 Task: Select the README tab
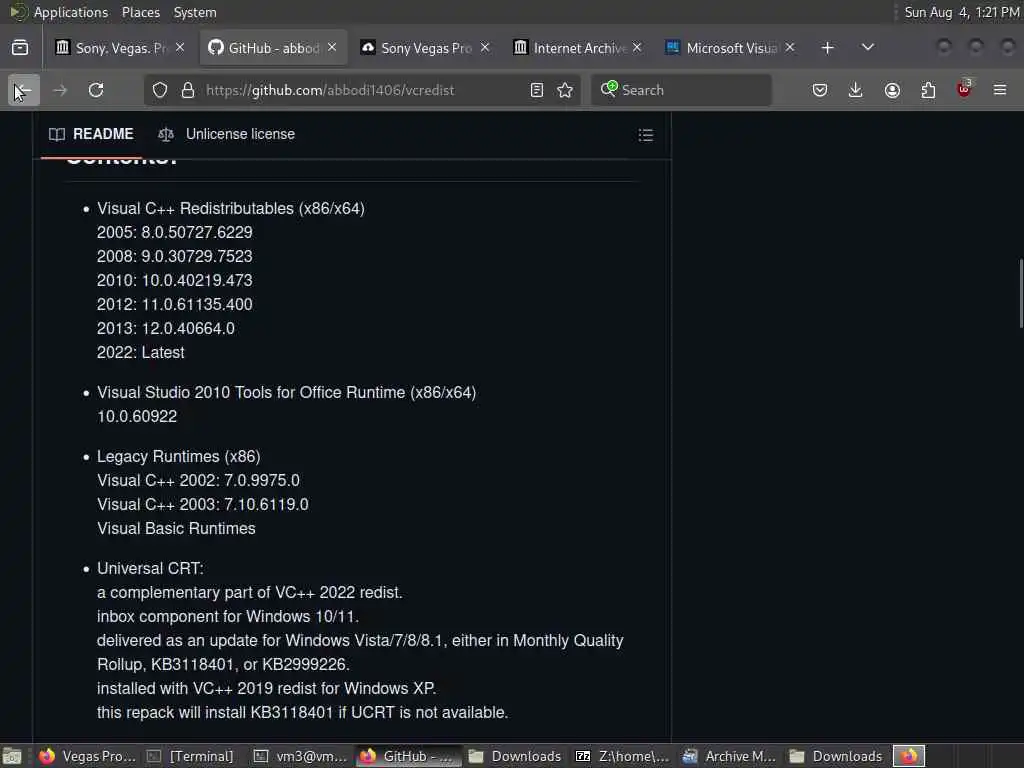click(91, 134)
